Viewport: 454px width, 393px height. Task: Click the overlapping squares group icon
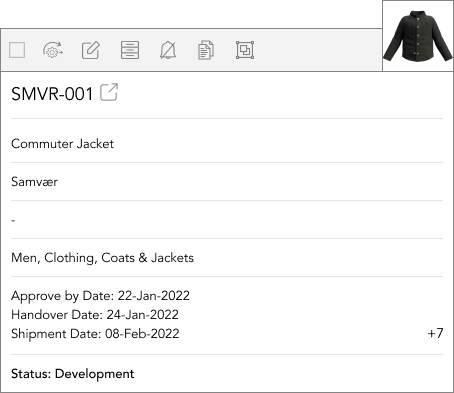tap(245, 50)
